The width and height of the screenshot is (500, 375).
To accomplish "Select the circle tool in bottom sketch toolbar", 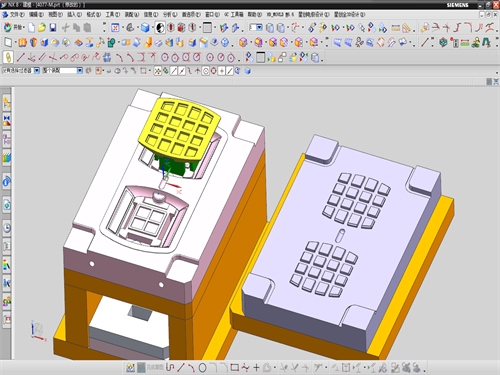I will [202, 368].
